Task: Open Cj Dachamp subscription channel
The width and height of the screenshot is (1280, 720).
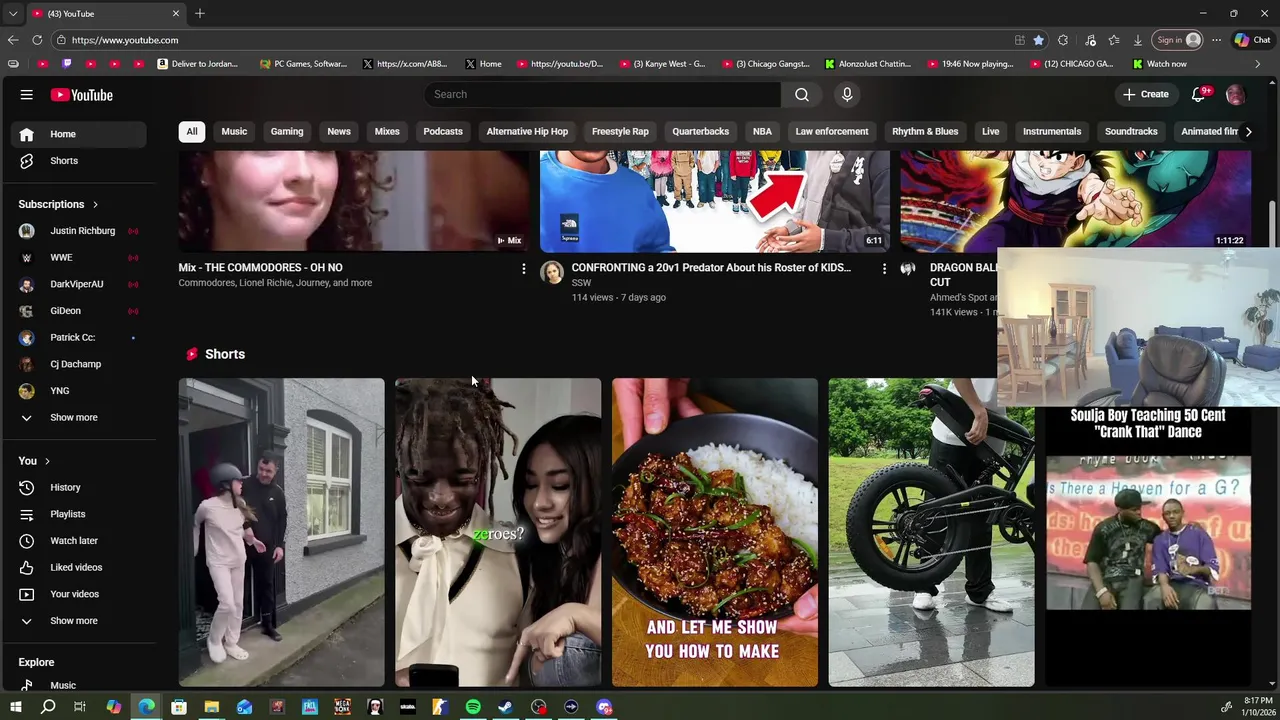Action: click(80, 364)
